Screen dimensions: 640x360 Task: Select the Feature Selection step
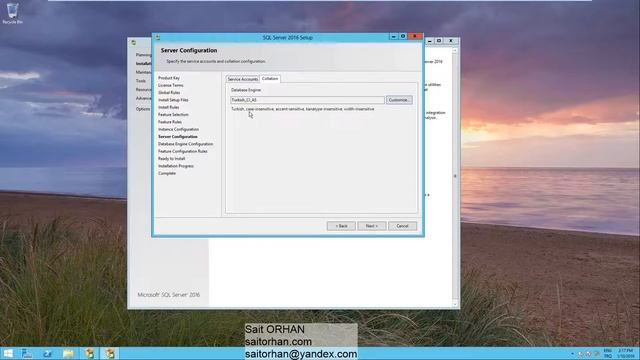pos(173,115)
